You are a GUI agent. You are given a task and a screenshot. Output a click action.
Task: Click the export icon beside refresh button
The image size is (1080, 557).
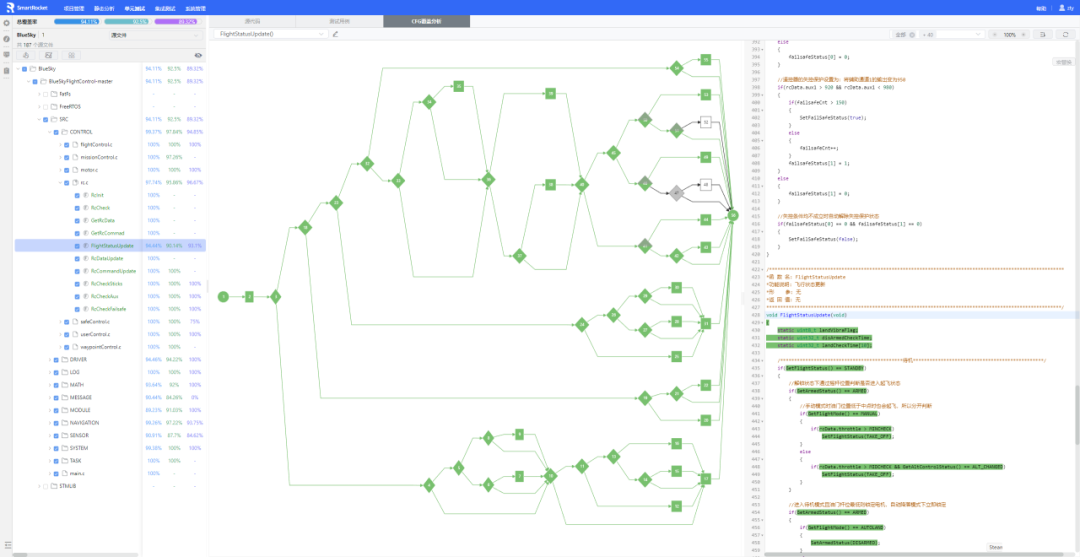pyautogui.click(x=1041, y=34)
